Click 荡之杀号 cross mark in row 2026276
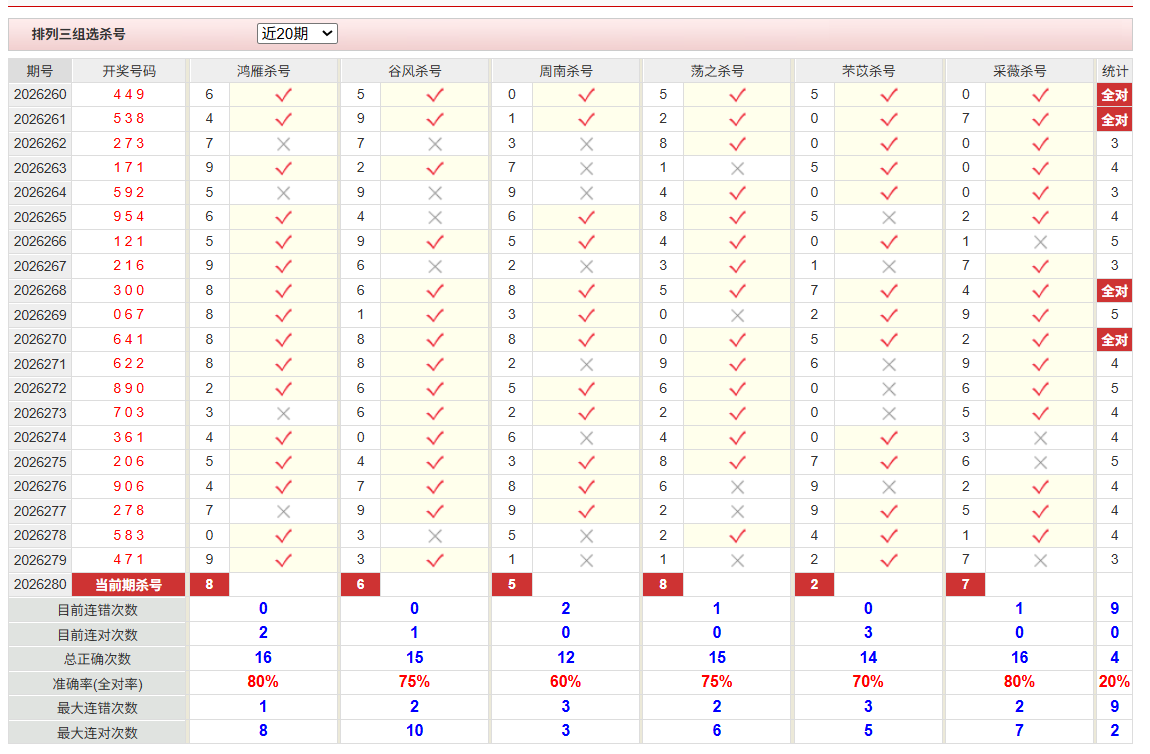The image size is (1150, 754). (737, 487)
